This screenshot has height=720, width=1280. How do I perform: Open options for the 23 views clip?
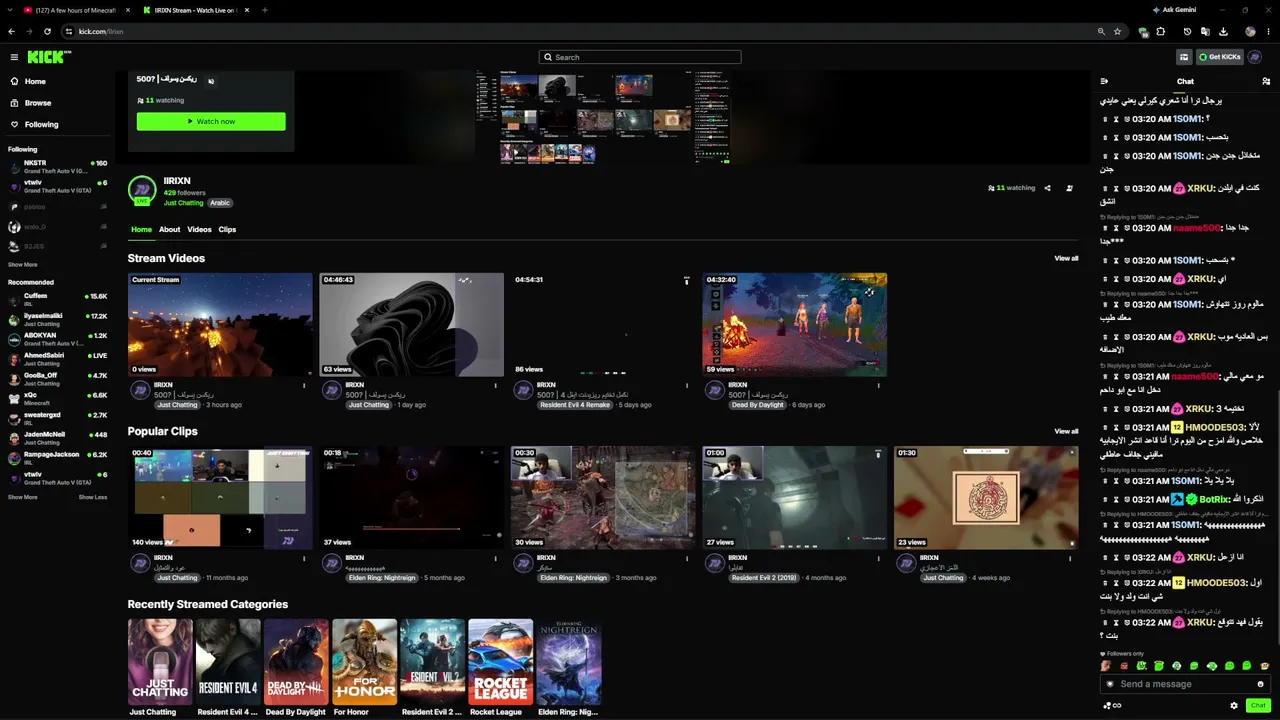1070,558
